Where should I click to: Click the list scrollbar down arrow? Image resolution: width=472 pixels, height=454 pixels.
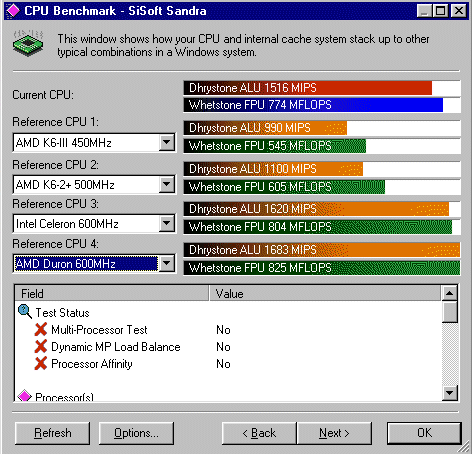tap(450, 393)
